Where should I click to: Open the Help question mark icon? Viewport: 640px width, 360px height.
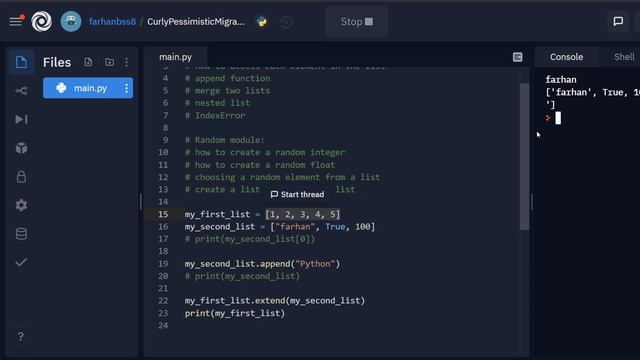(x=20, y=337)
